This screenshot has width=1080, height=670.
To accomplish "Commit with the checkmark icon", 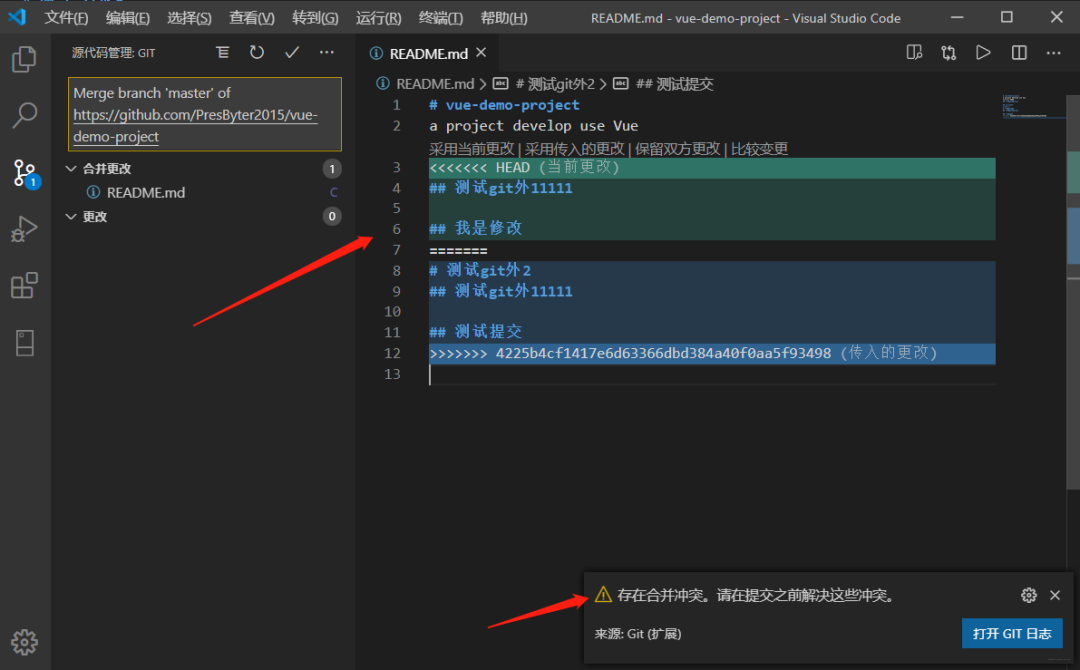I will pos(292,52).
